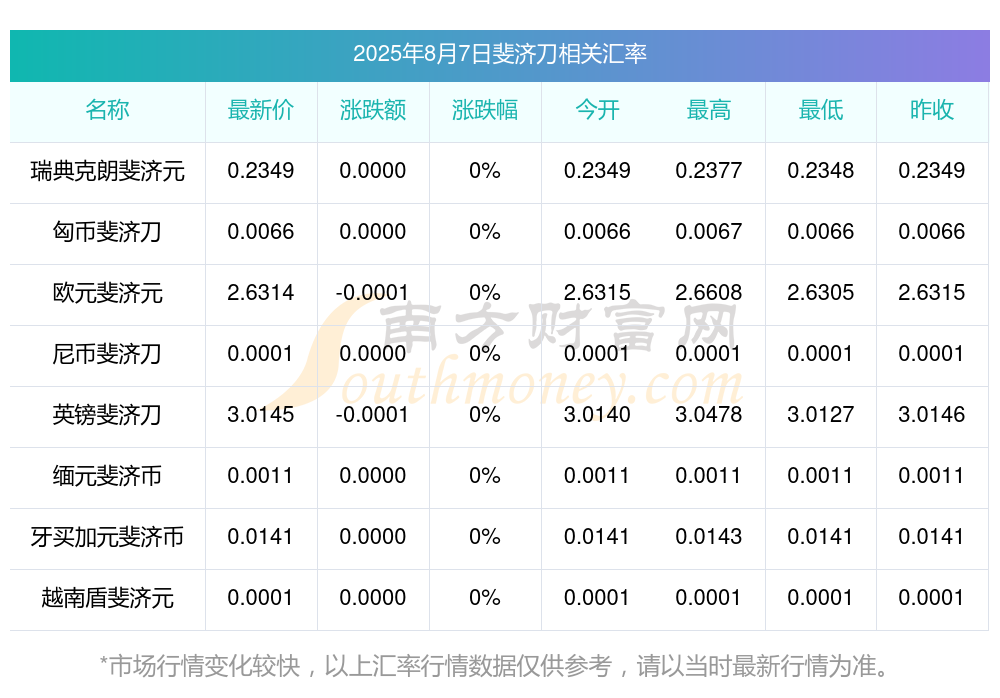1000x698 pixels.
Task: Click 最新价 value 0.2349 for 瑞典克朗斐济元
Action: pyautogui.click(x=261, y=170)
